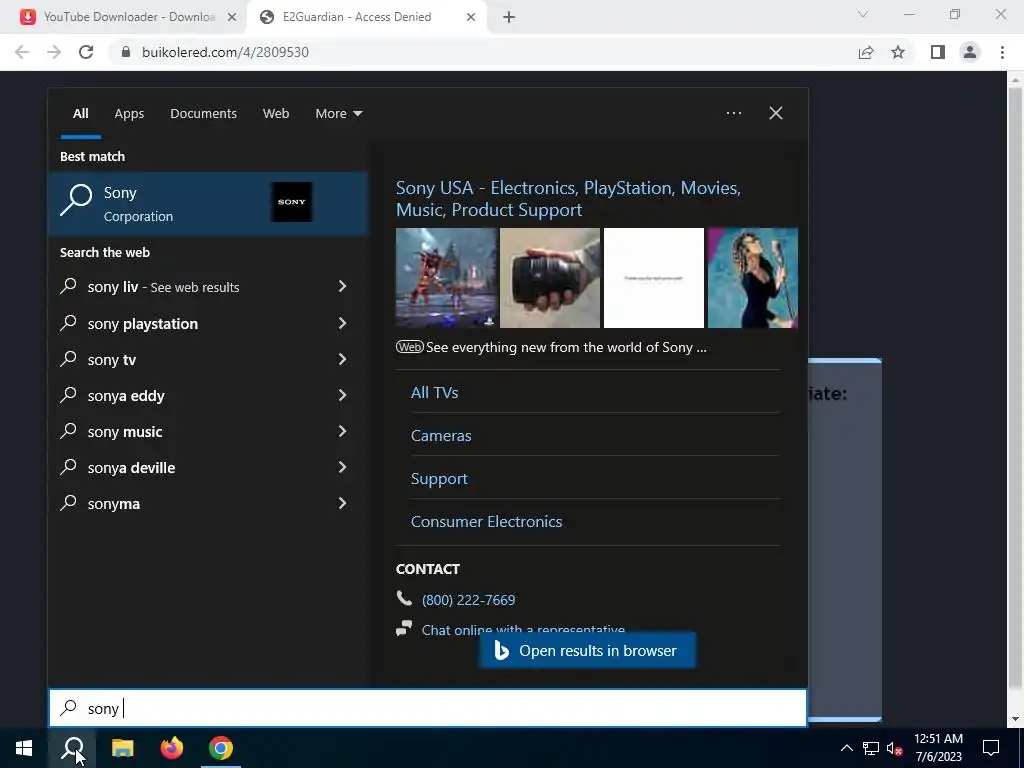Image resolution: width=1024 pixels, height=768 pixels.
Task: Click the camera lens thumbnail
Action: pos(550,278)
